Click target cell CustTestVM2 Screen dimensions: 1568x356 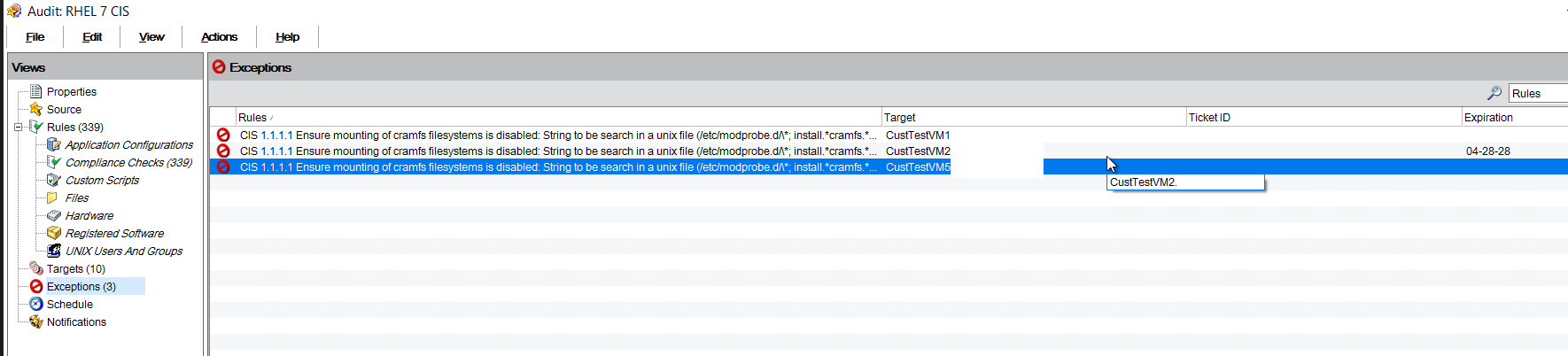coord(918,151)
